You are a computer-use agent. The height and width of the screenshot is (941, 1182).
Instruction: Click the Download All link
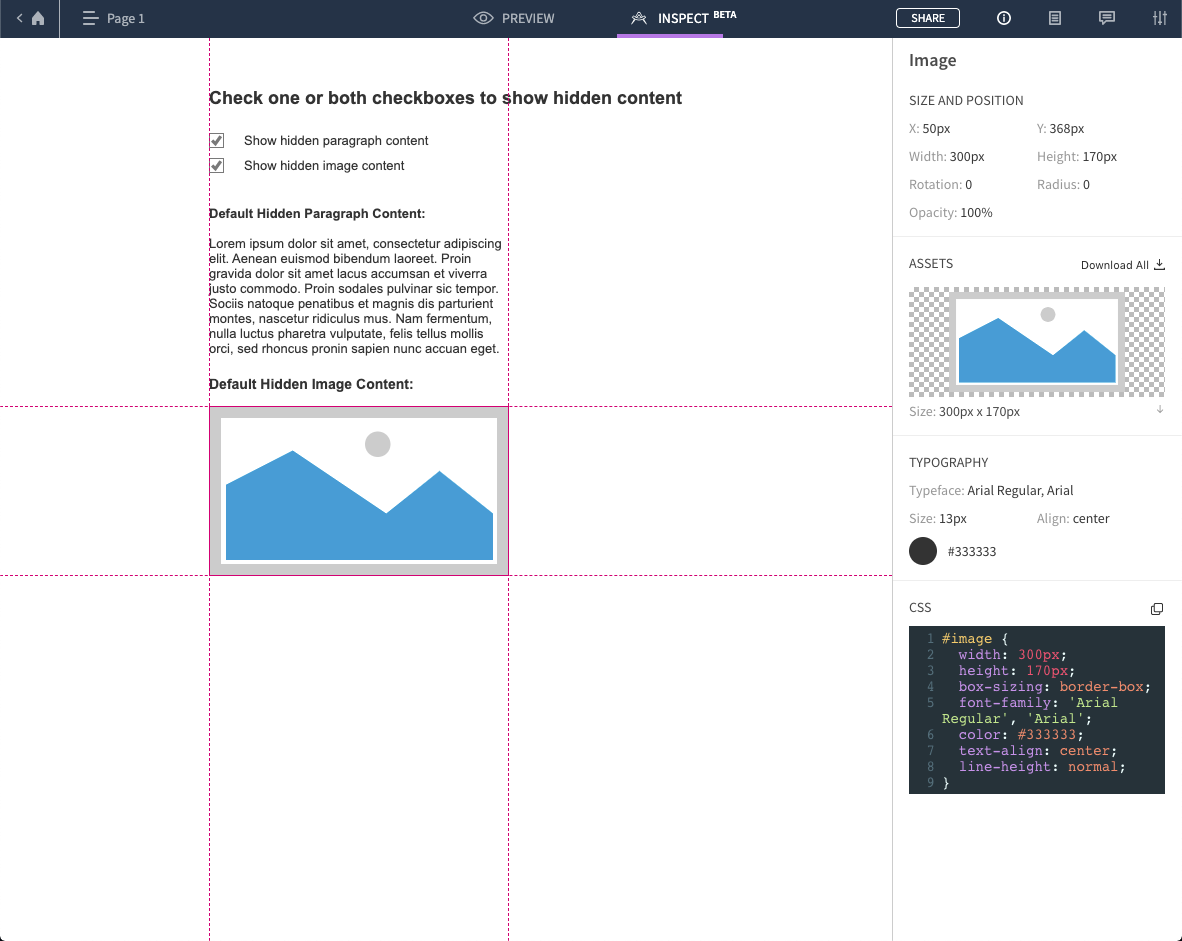[1114, 265]
